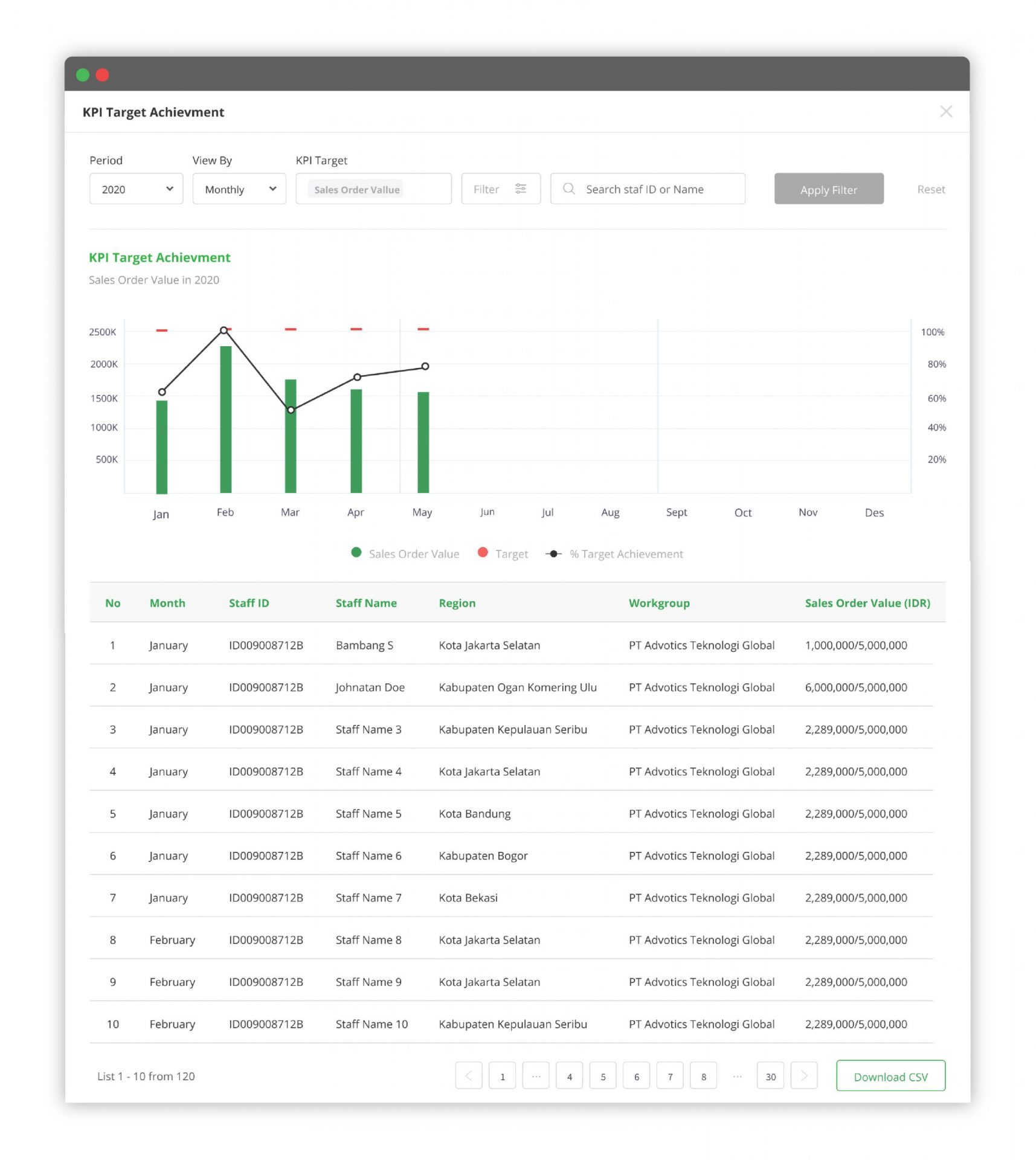Click the green window control dot
This screenshot has height=1160, width=1036.
[83, 75]
